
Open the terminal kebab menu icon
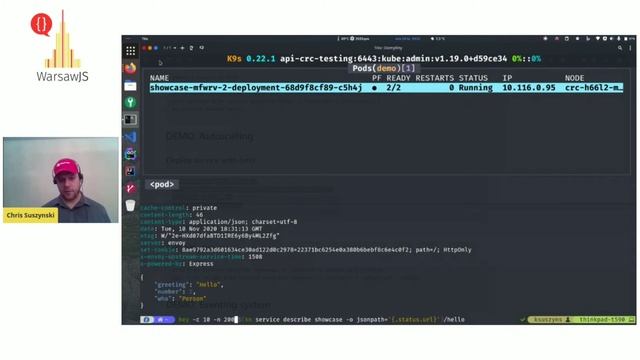click(x=630, y=48)
